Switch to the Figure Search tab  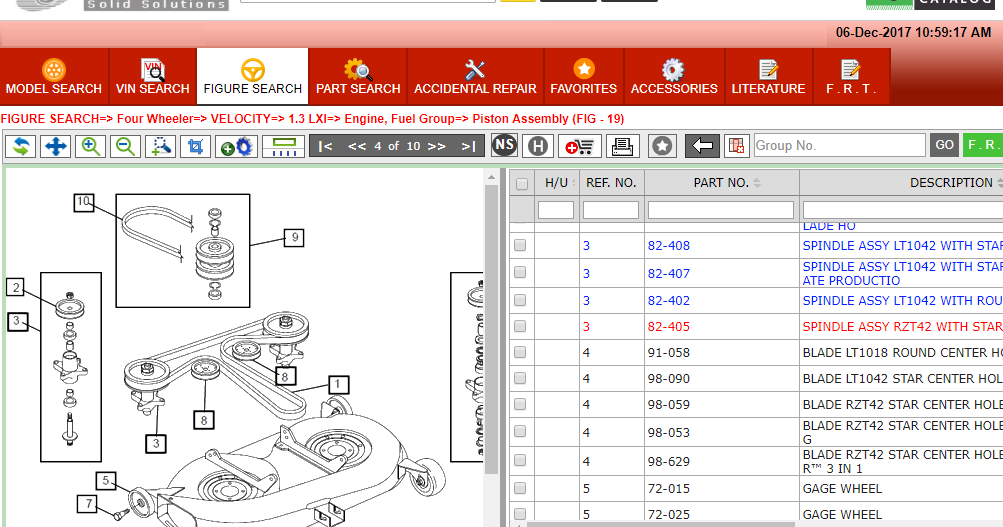pyautogui.click(x=253, y=77)
